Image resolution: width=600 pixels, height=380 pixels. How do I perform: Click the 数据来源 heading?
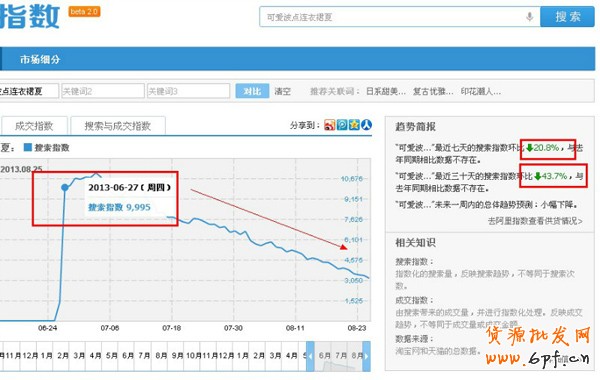(x=414, y=339)
